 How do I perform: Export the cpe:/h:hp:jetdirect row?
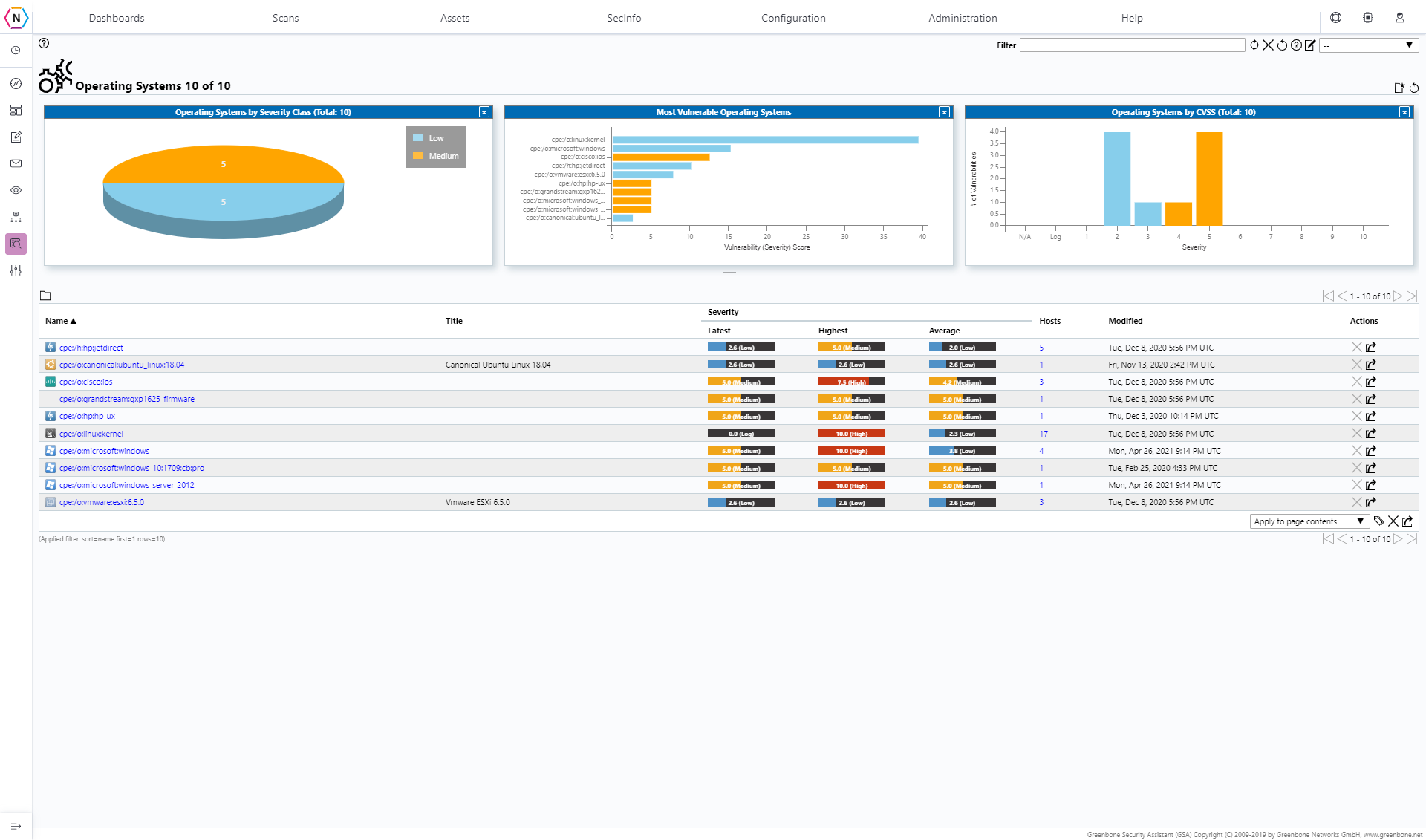1371,348
